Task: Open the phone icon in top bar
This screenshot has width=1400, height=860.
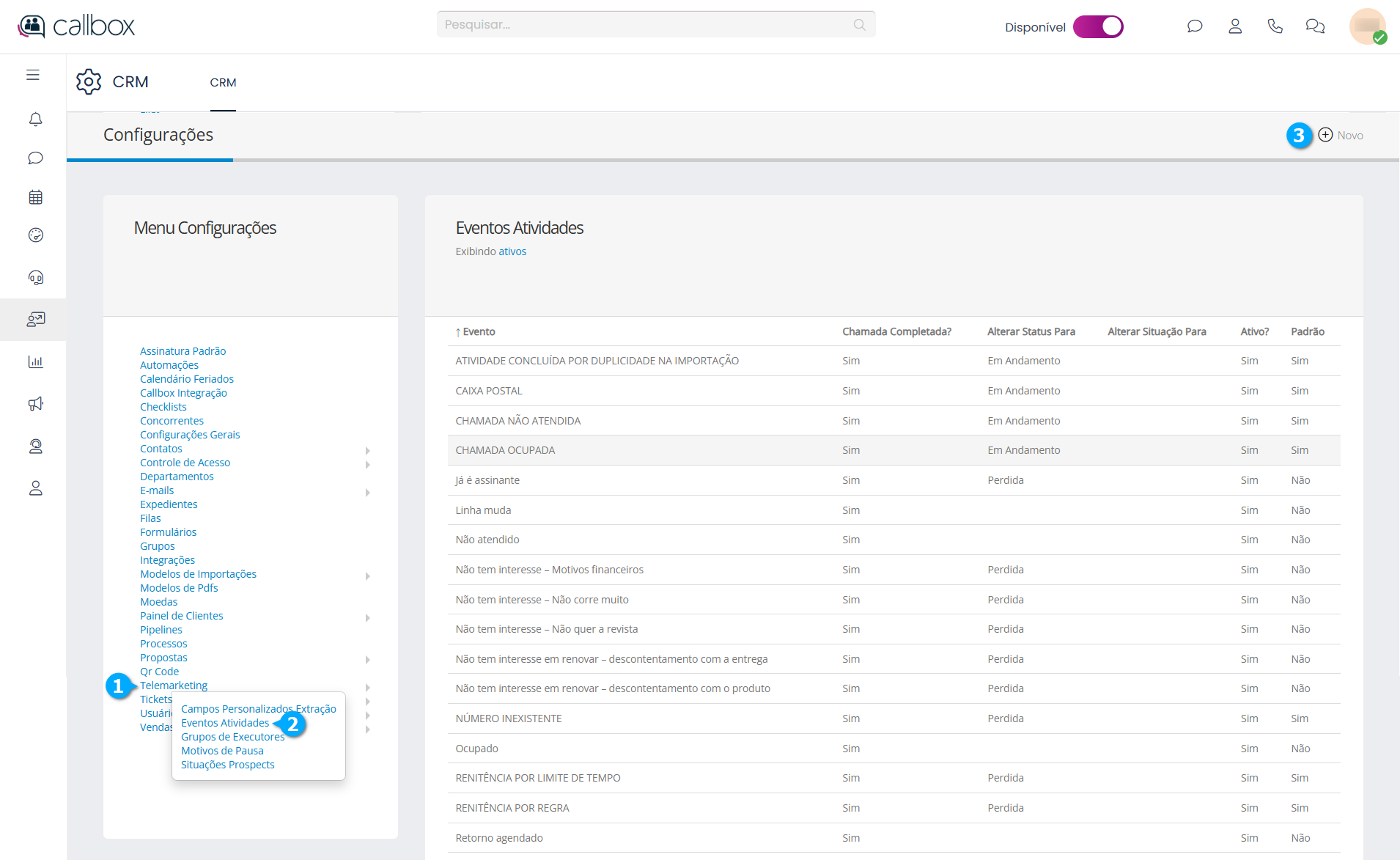Action: tap(1275, 26)
